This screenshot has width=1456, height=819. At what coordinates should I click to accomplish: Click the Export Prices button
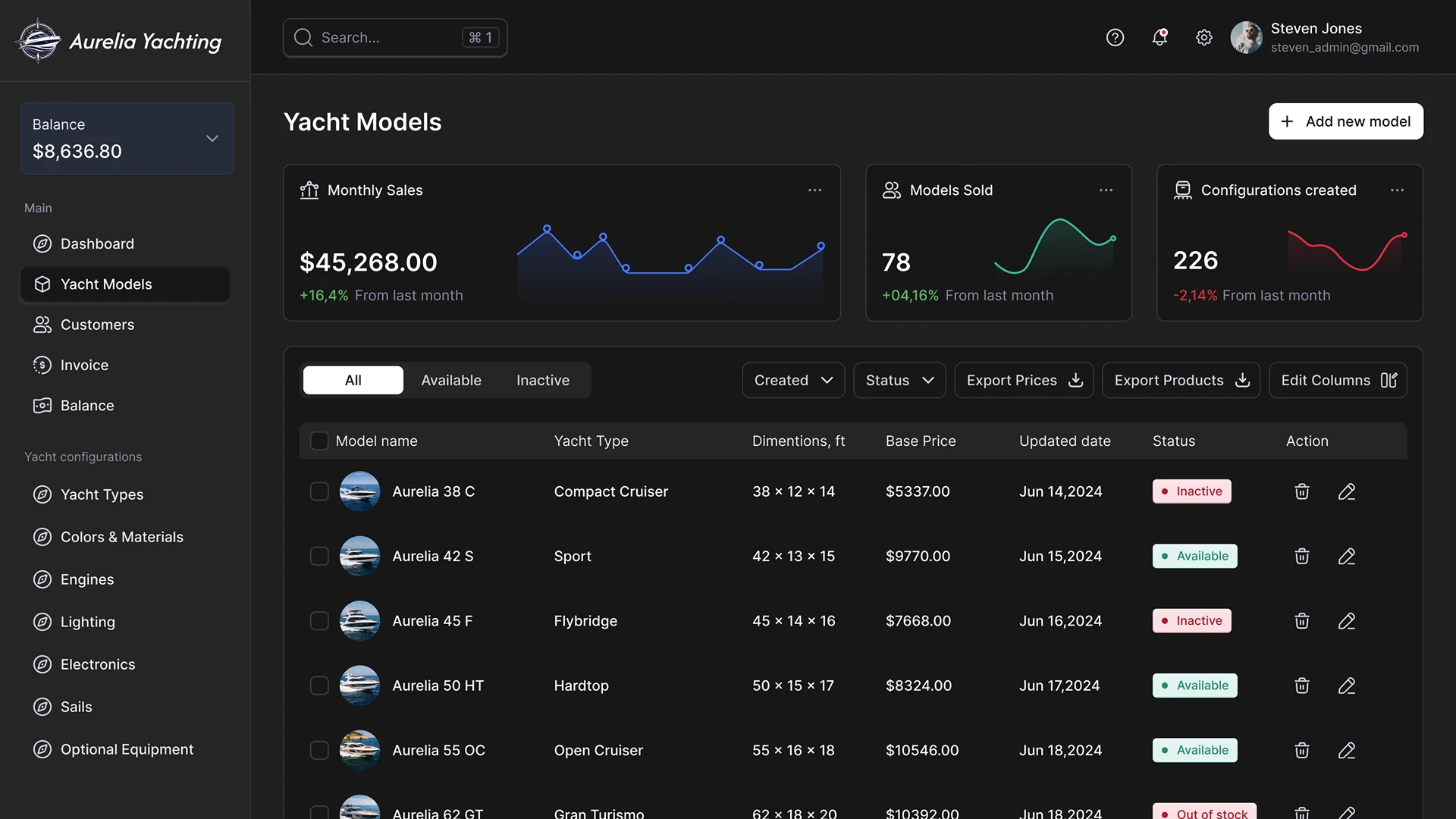[x=1024, y=380]
